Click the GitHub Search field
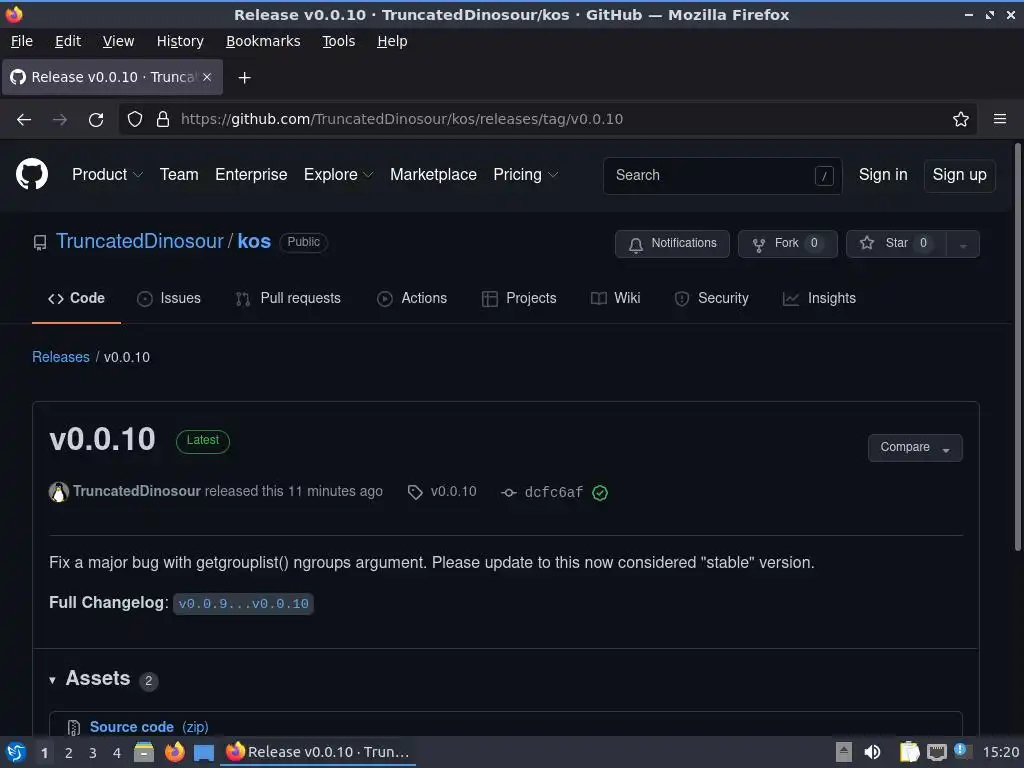This screenshot has height=768, width=1024. point(722,175)
